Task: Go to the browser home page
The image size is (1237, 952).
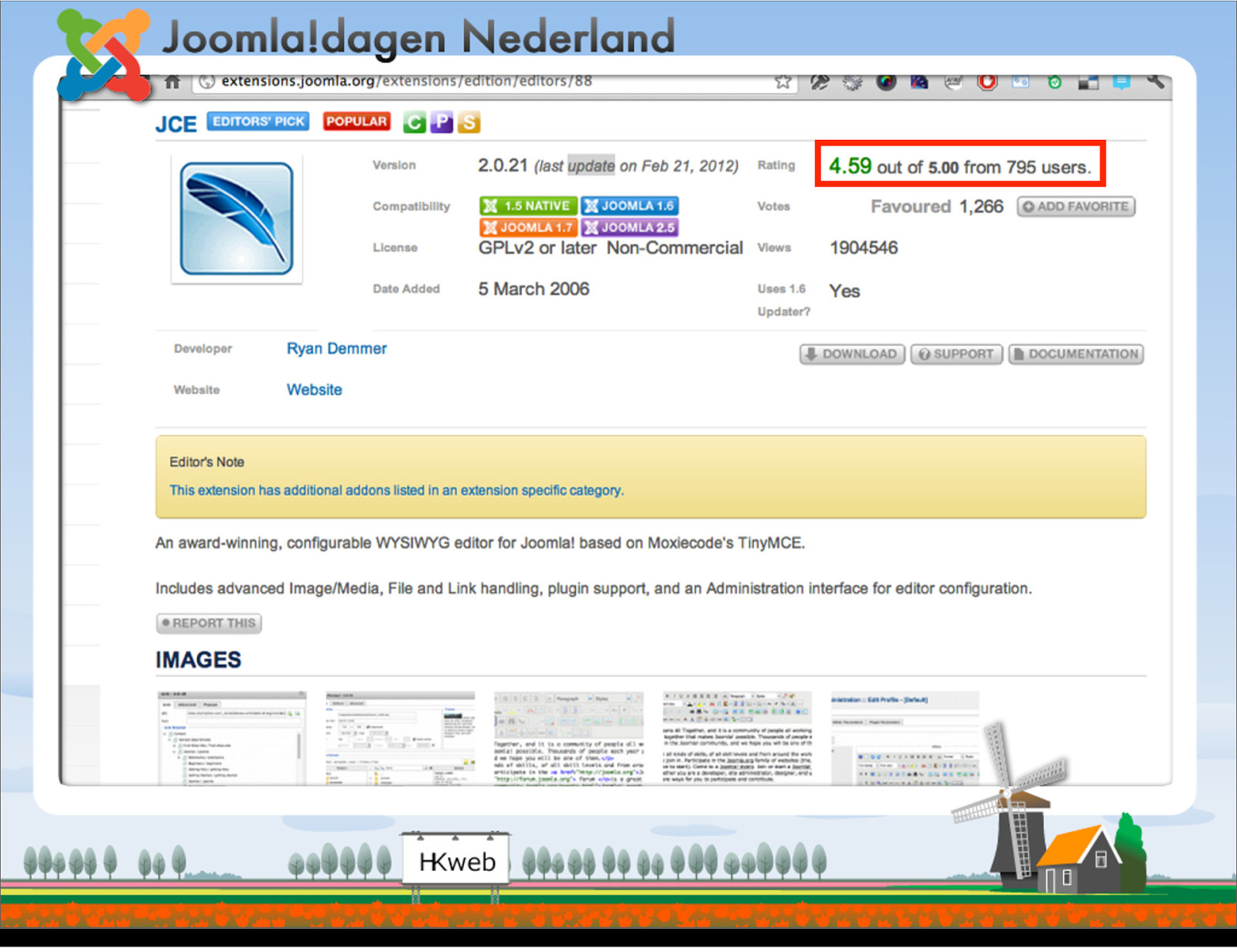Action: click(173, 82)
